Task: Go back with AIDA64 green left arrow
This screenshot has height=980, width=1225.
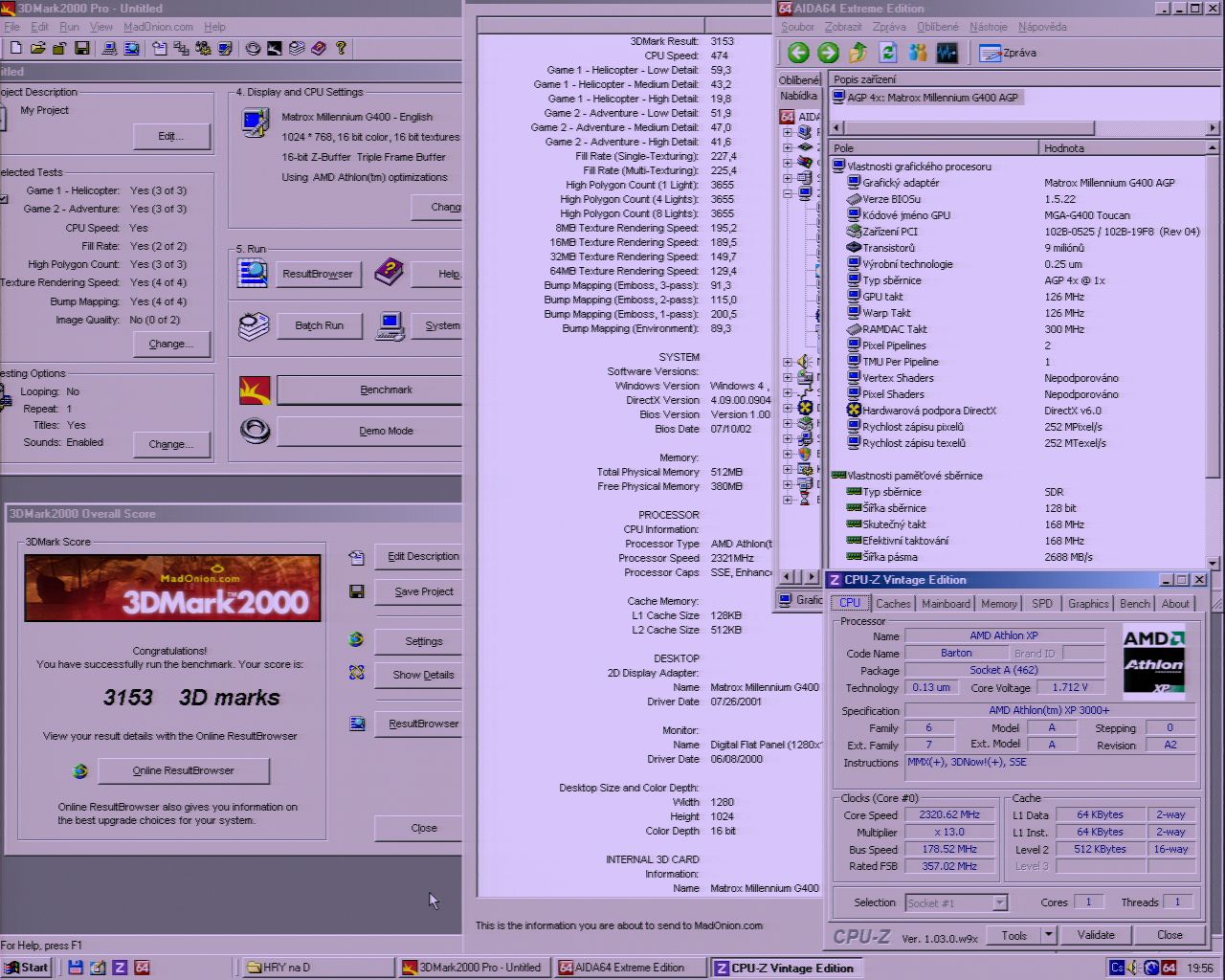Action: (798, 54)
